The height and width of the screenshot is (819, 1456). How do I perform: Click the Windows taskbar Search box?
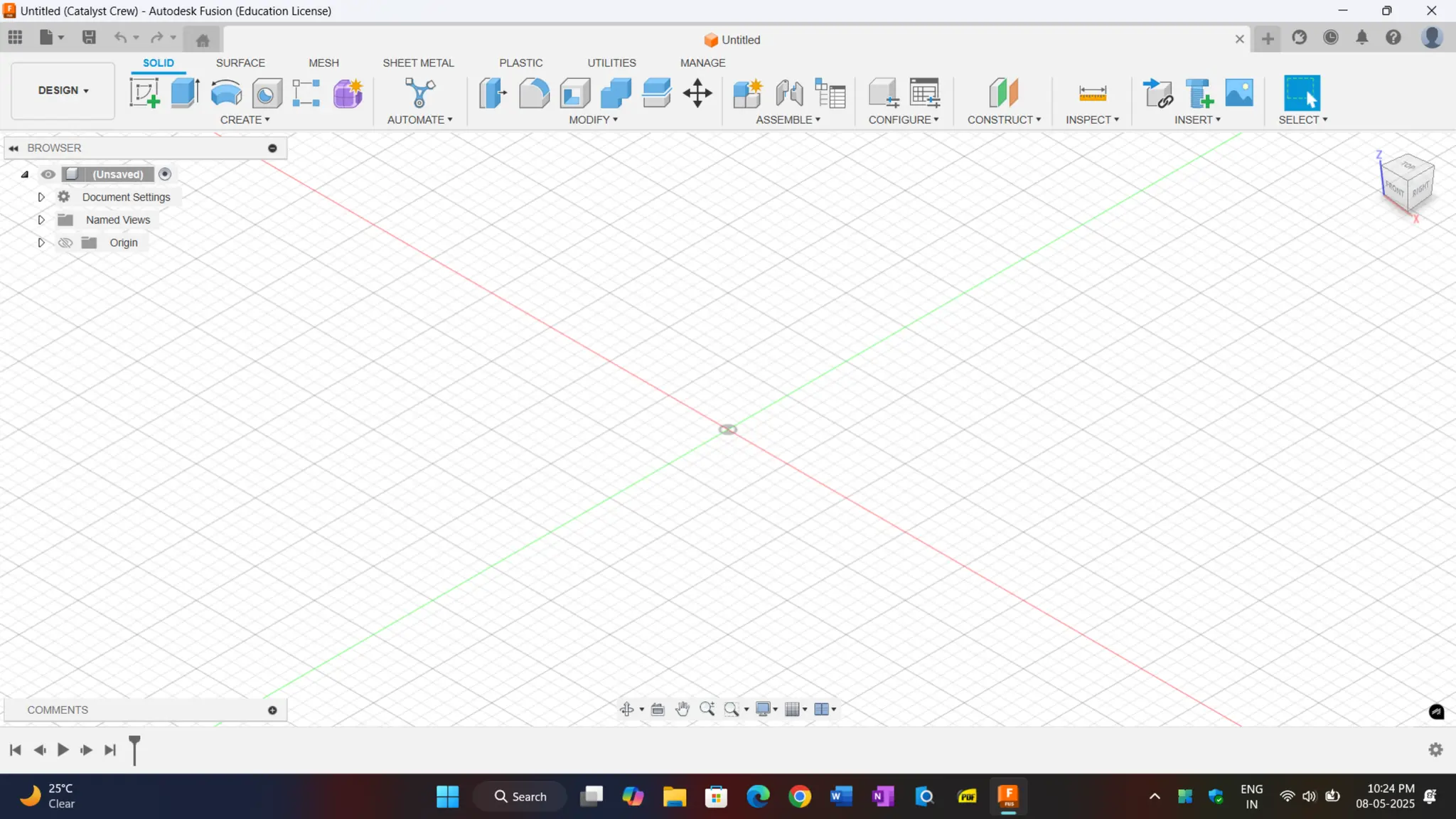(x=520, y=796)
